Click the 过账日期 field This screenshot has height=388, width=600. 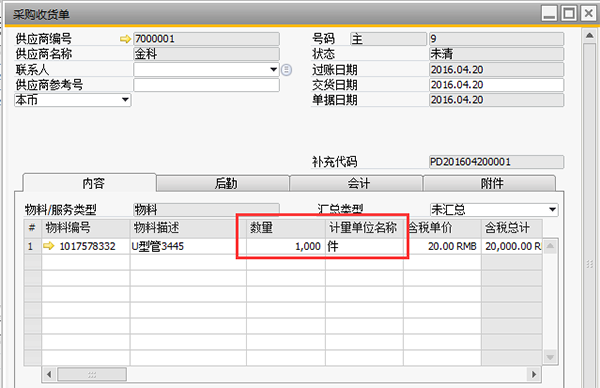[496, 70]
